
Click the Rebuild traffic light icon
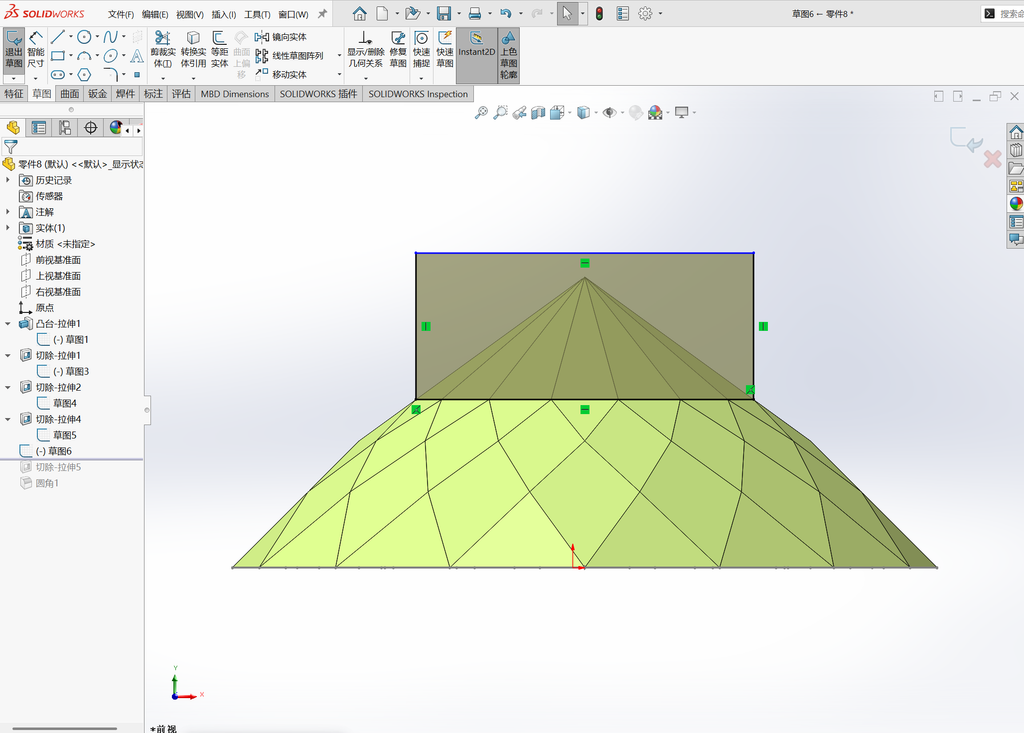(600, 14)
